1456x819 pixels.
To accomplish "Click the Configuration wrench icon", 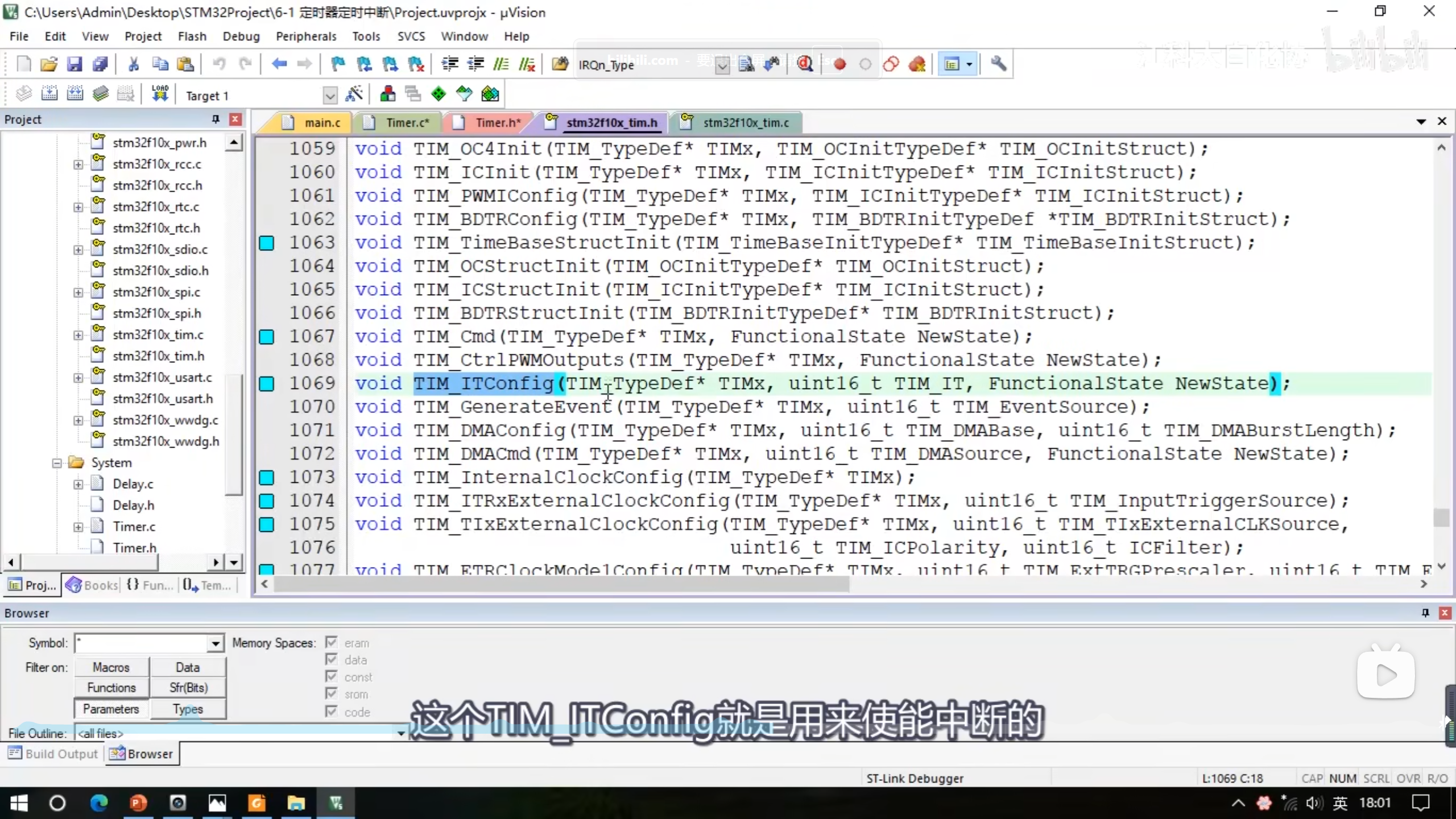I will (x=998, y=64).
